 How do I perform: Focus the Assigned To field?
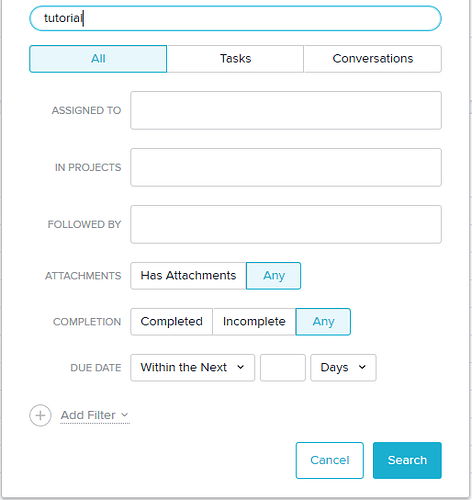point(286,110)
